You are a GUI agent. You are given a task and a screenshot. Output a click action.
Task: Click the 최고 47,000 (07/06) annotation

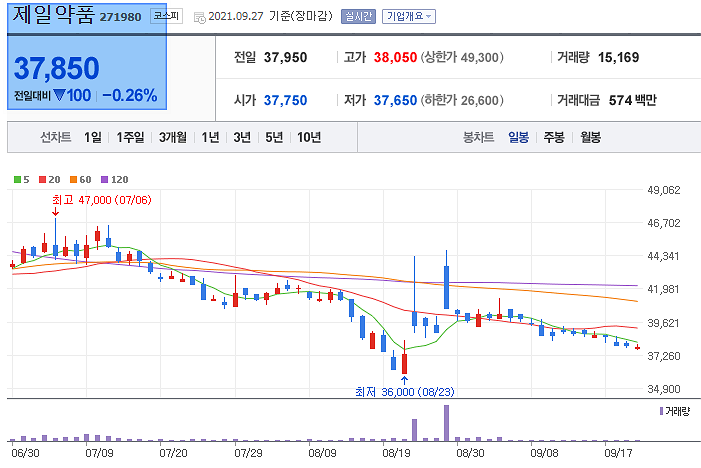[x=102, y=200]
